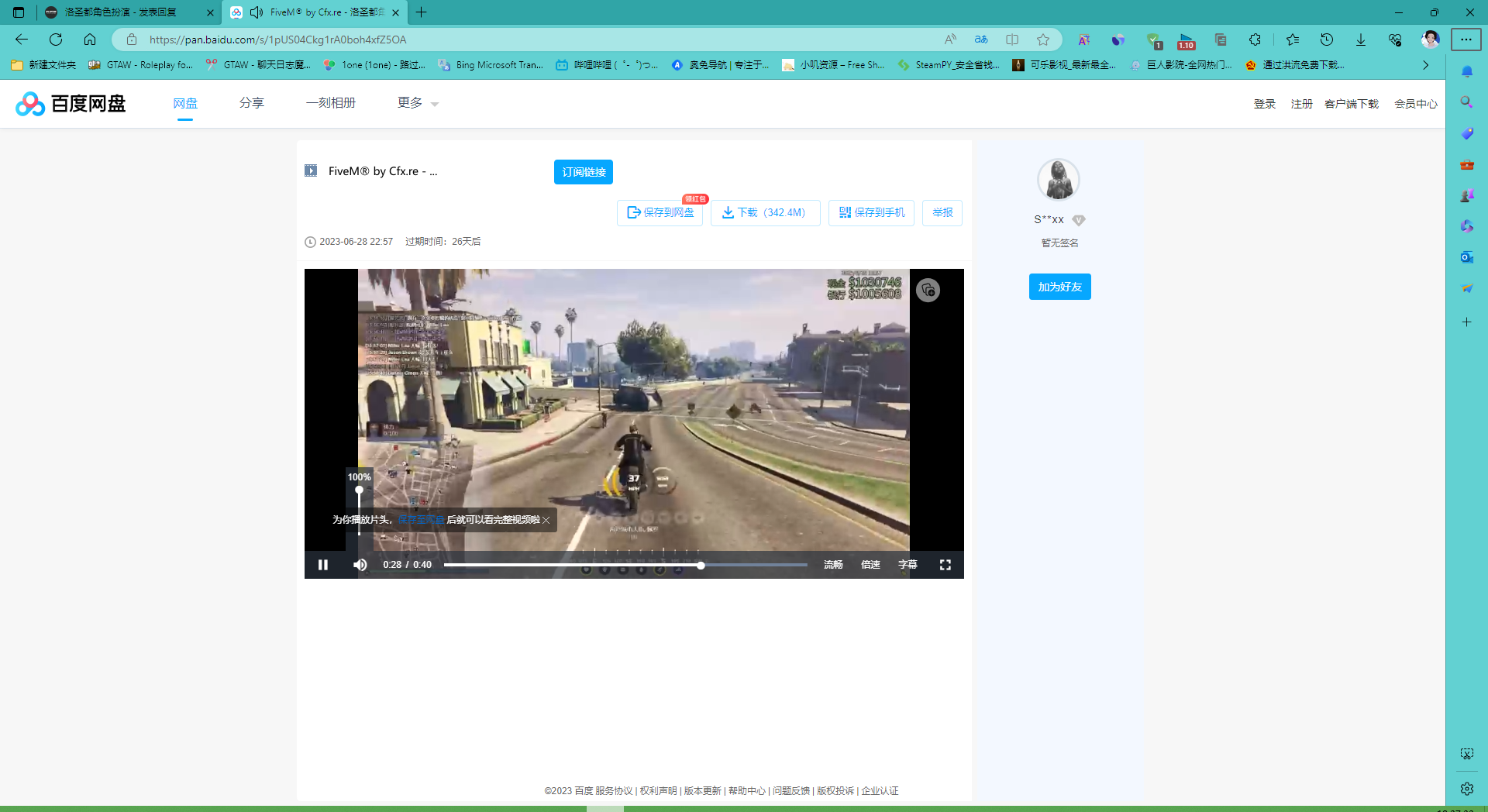Open browser extensions puzzle icon
Viewport: 1488px width, 812px height.
click(x=1255, y=40)
